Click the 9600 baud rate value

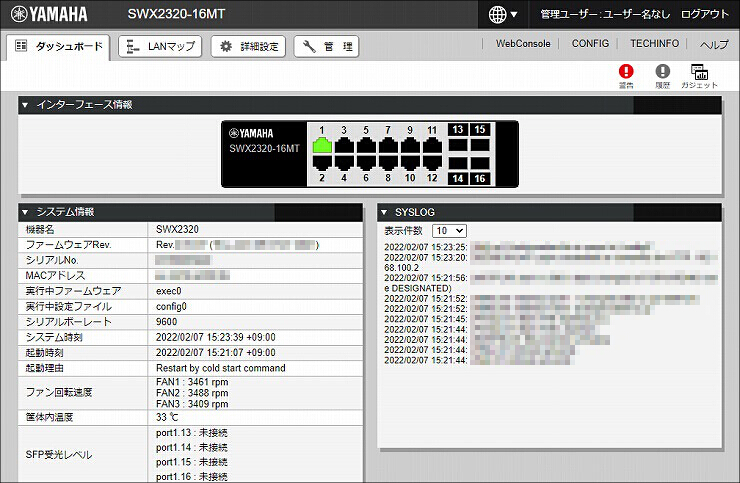(x=167, y=322)
